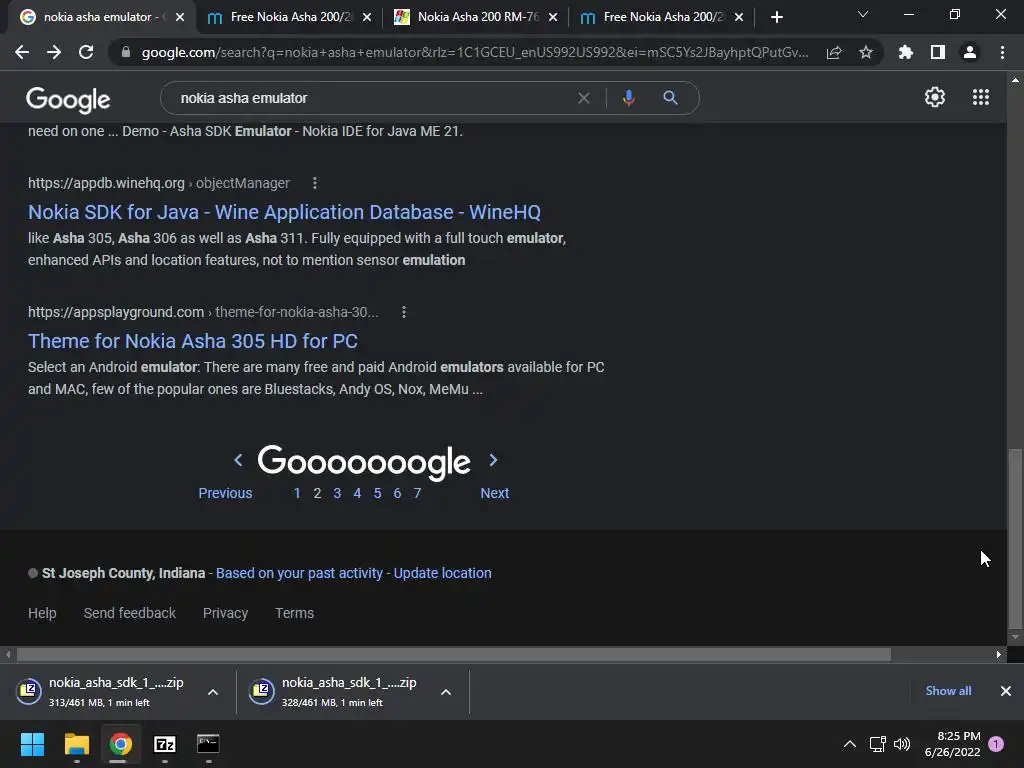This screenshot has width=1024, height=768.
Task: Go to results page 7
Action: [417, 493]
